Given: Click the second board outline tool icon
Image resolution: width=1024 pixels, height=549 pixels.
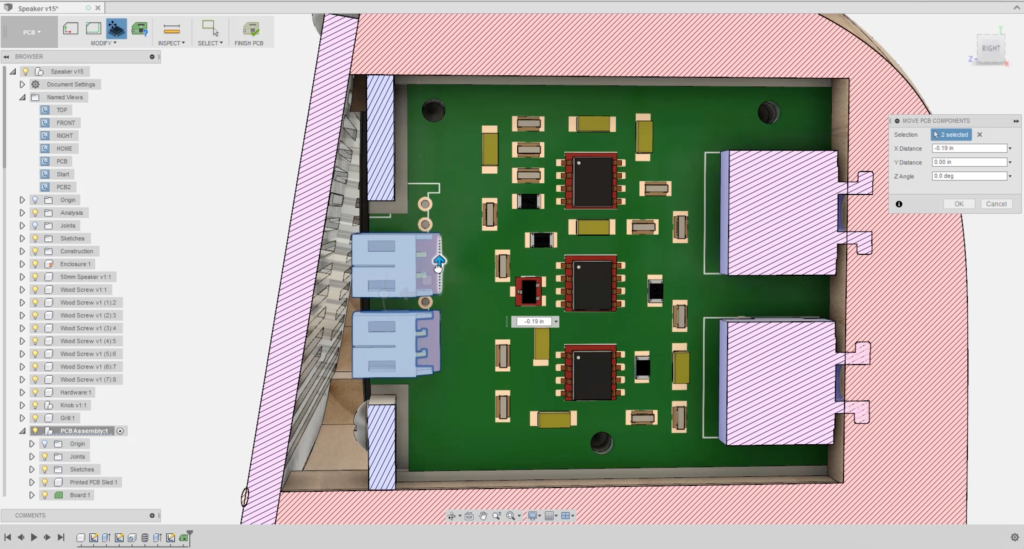Looking at the screenshot, I should tap(93, 29).
